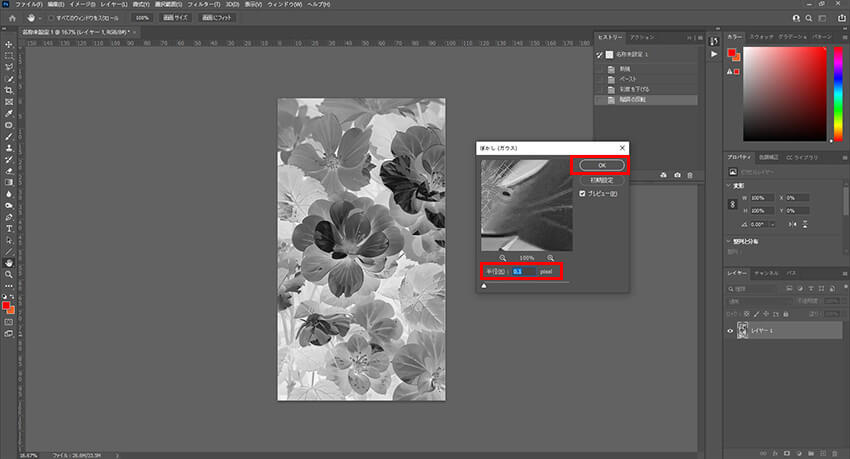This screenshot has height=459, width=850.
Task: Select the Hand tool in toolbar
Action: coord(9,263)
